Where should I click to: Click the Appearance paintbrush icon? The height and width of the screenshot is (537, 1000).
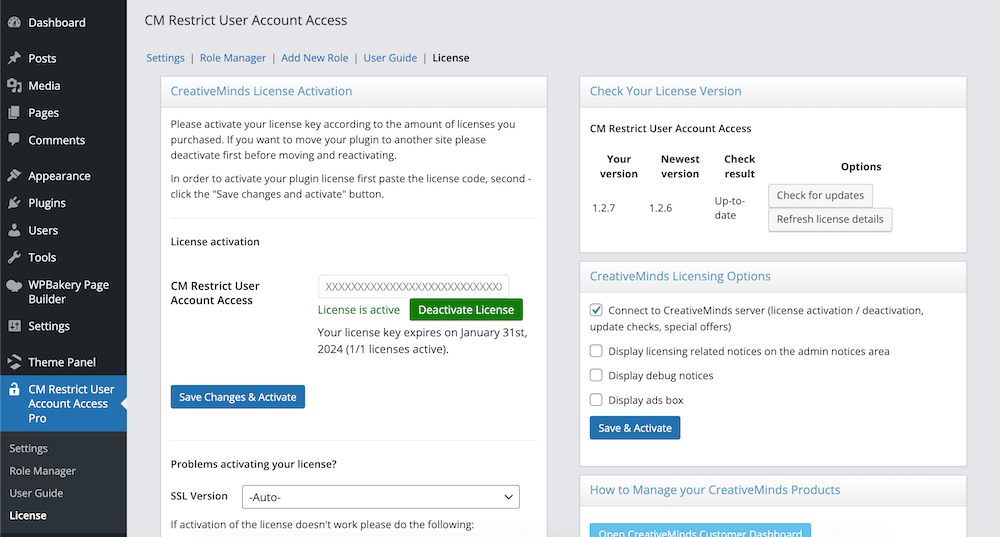click(14, 175)
